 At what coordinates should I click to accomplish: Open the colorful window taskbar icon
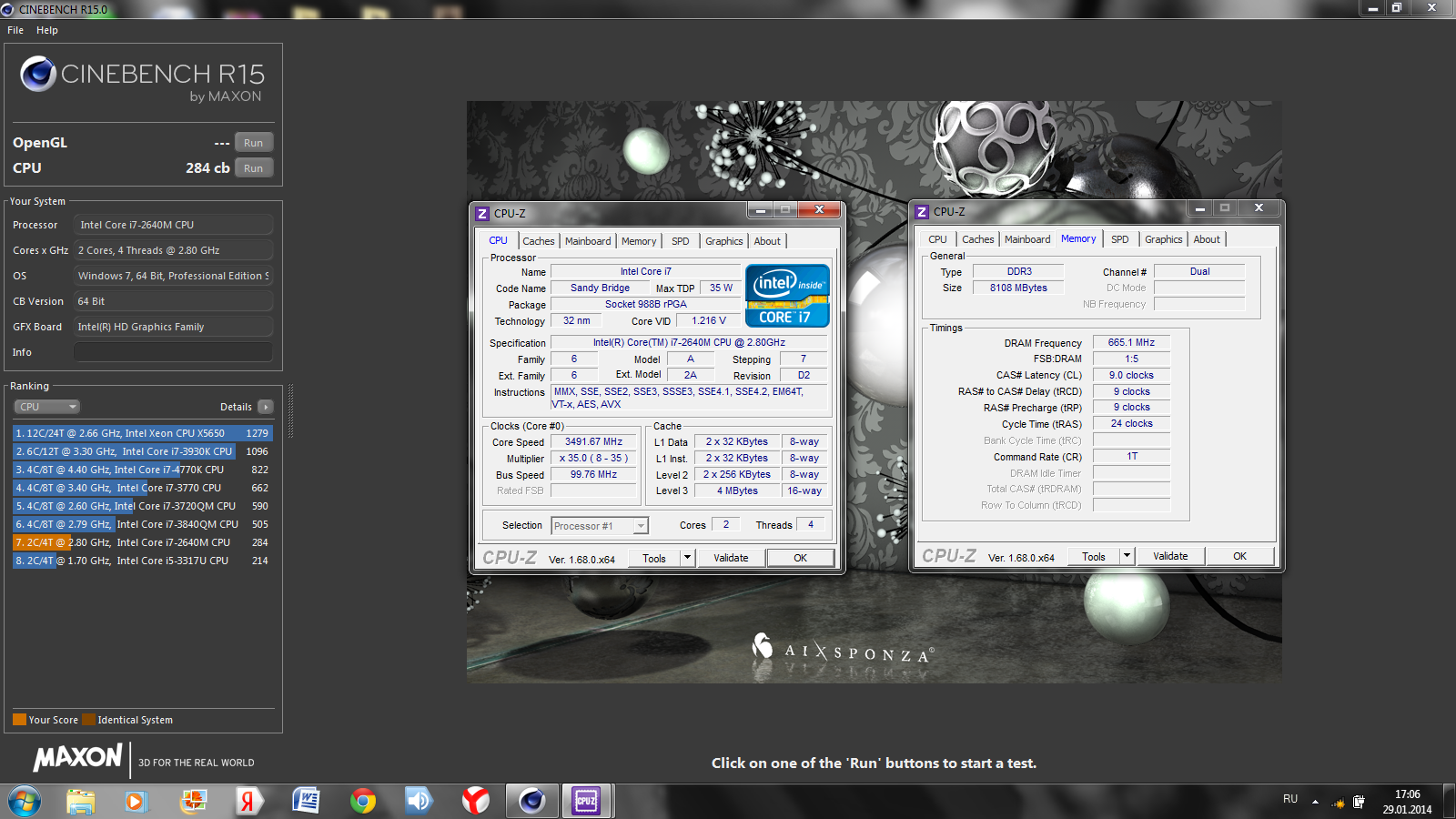[193, 801]
